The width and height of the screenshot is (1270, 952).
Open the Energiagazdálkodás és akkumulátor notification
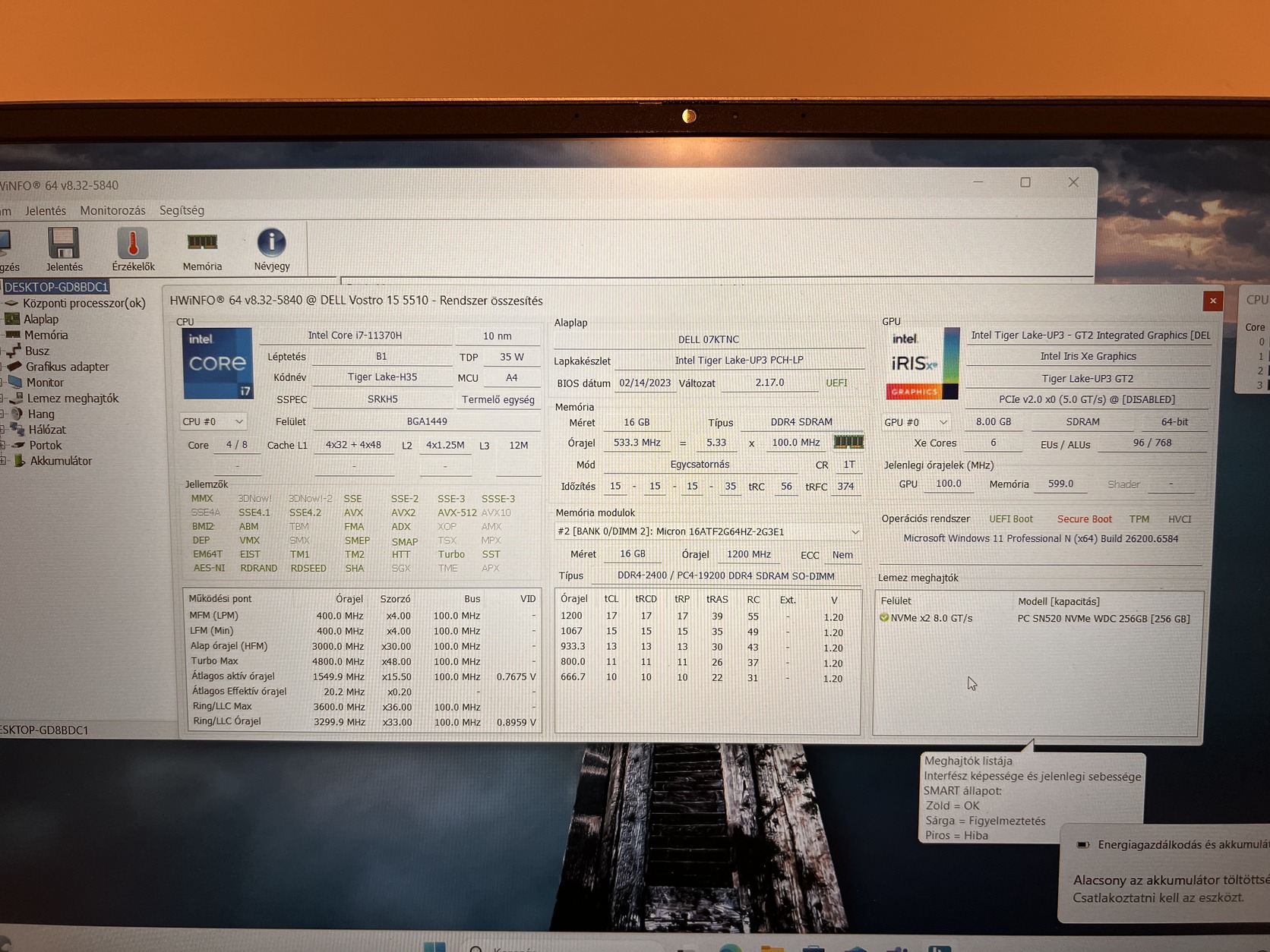(x=1166, y=873)
